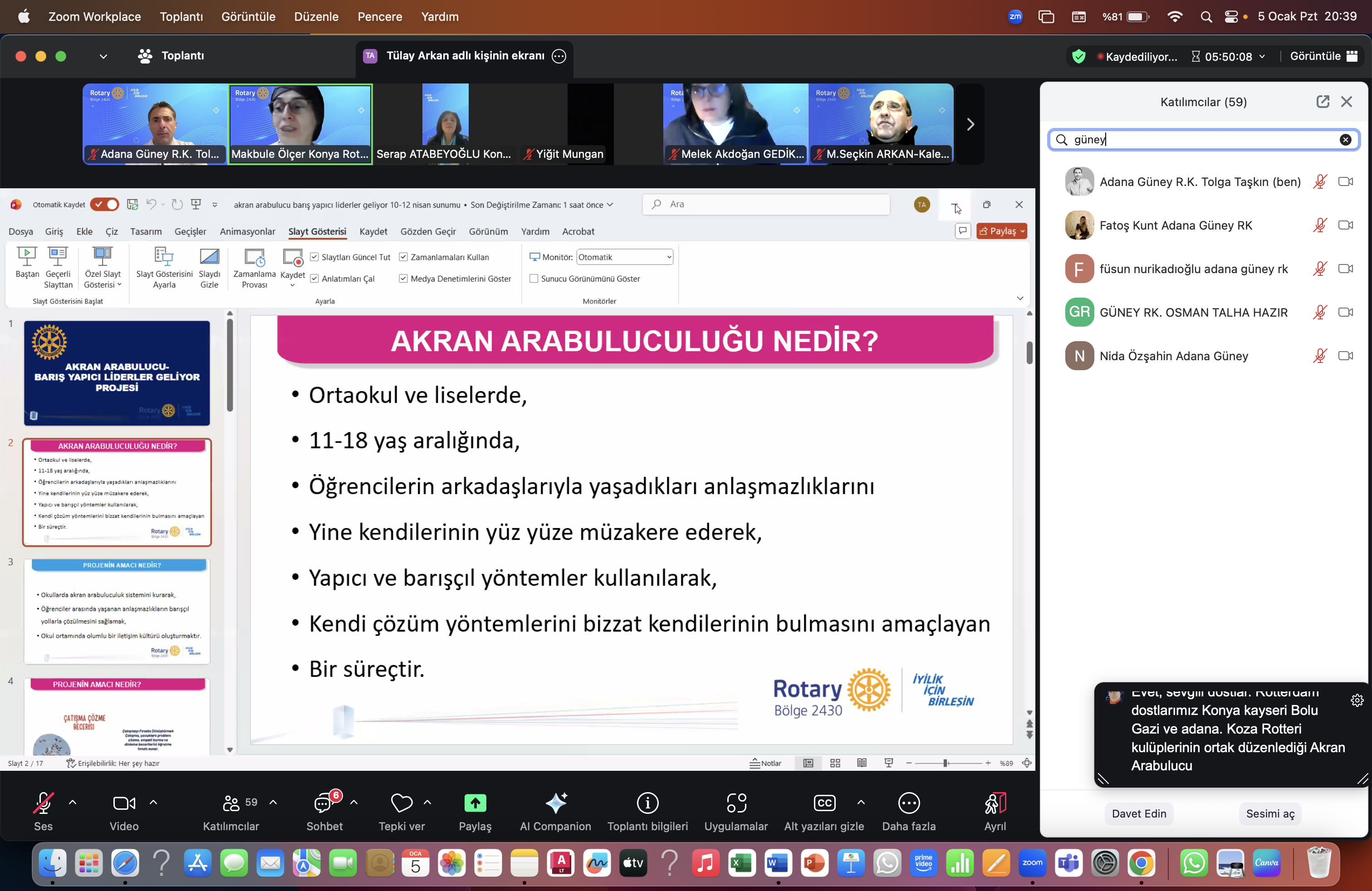Toggle the Otomatik Kaydet switch
Screen dimensions: 1372x891
click(x=106, y=205)
